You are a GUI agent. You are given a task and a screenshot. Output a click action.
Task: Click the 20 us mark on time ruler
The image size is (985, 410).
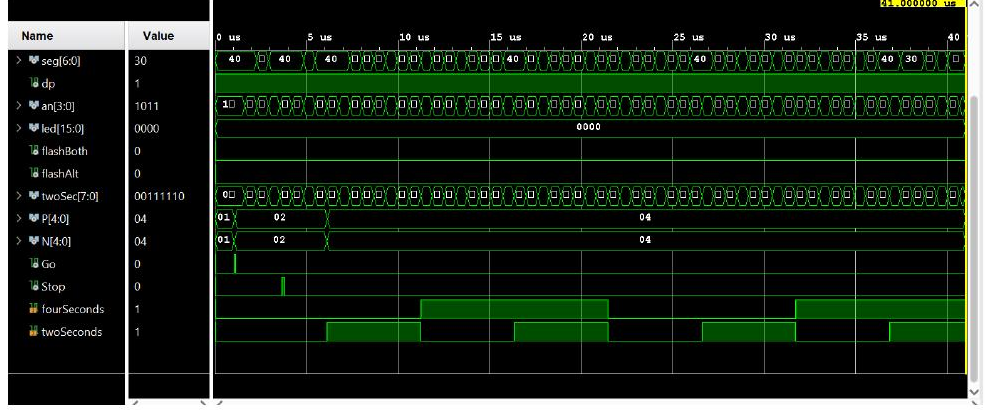click(x=597, y=38)
